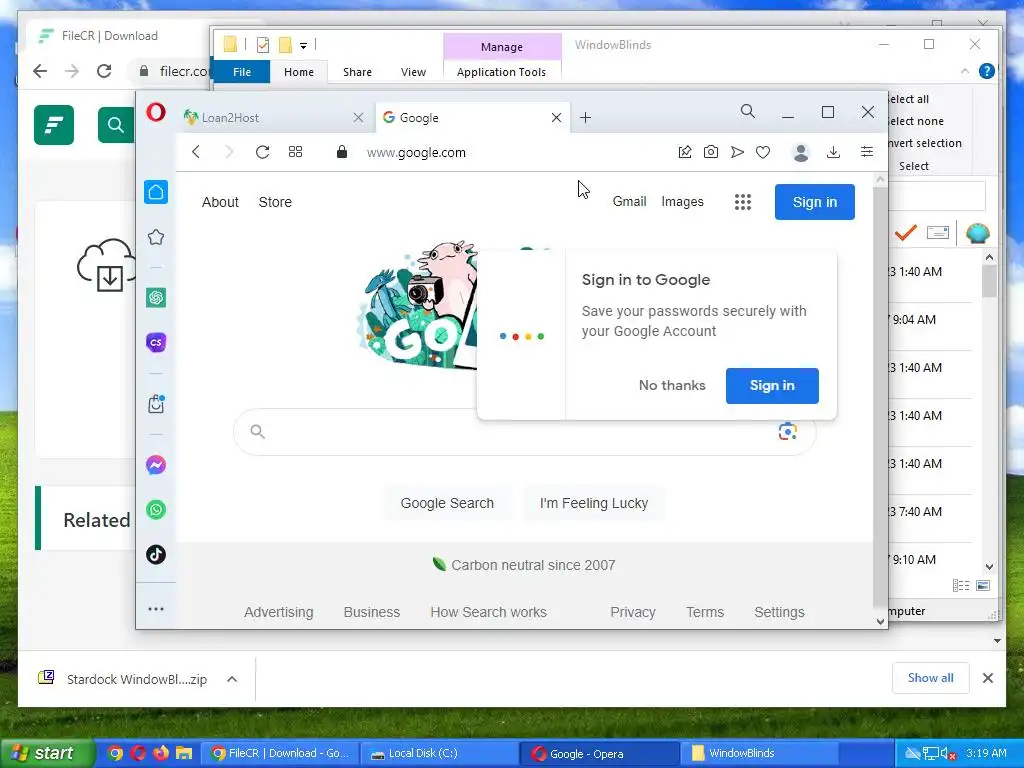Click the Opera address bar URL
Image resolution: width=1024 pixels, height=768 pixels.
[x=416, y=152]
